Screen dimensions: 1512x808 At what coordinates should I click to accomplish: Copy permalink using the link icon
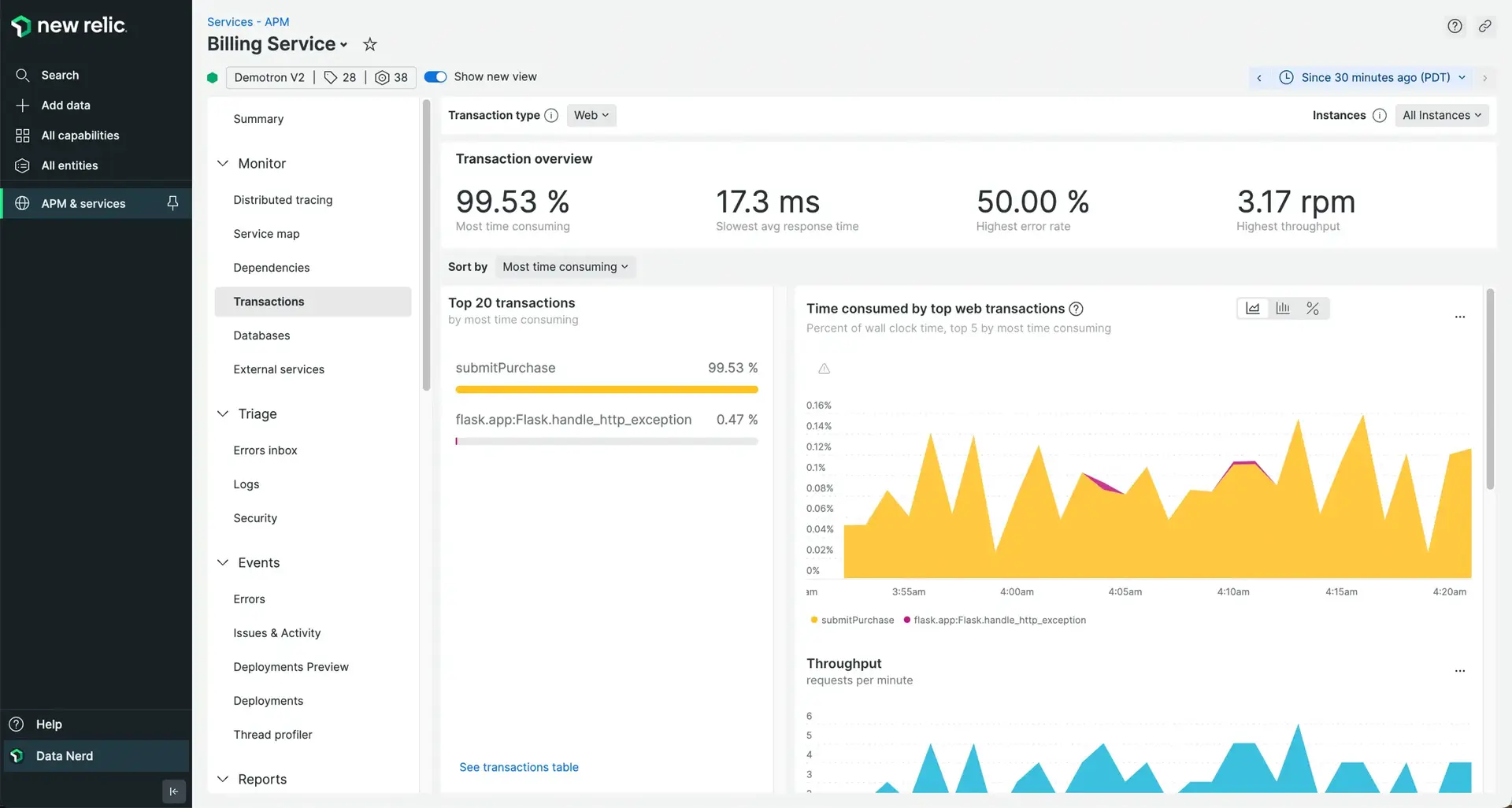point(1484,26)
